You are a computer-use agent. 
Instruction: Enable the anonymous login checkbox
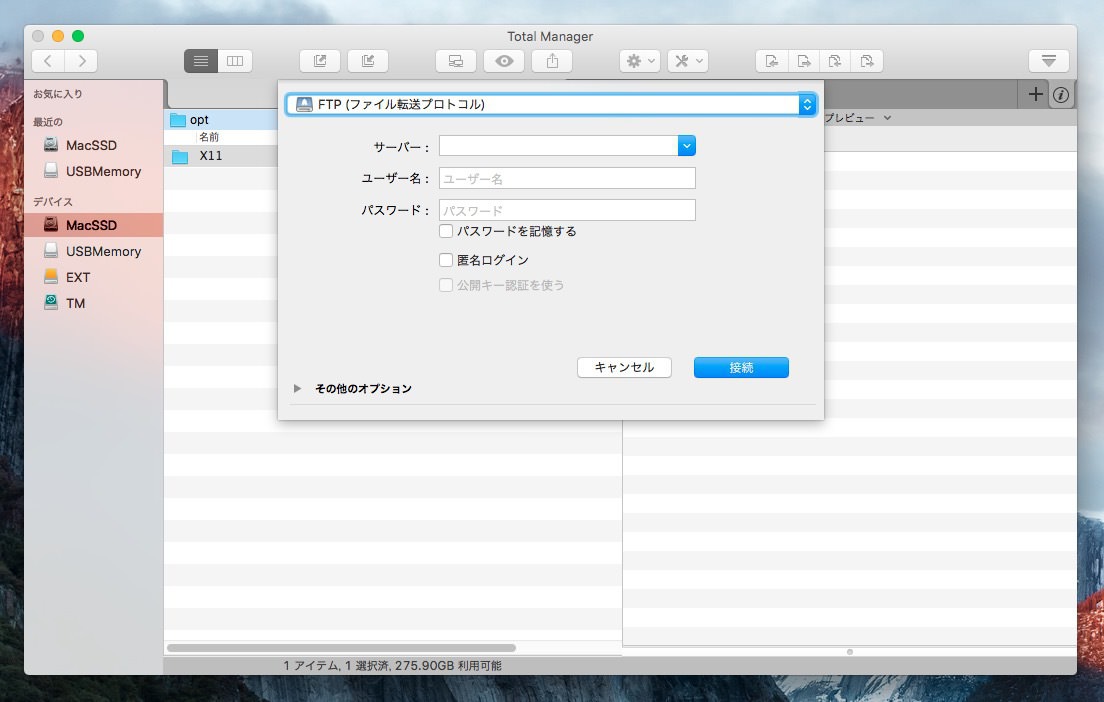pos(446,260)
